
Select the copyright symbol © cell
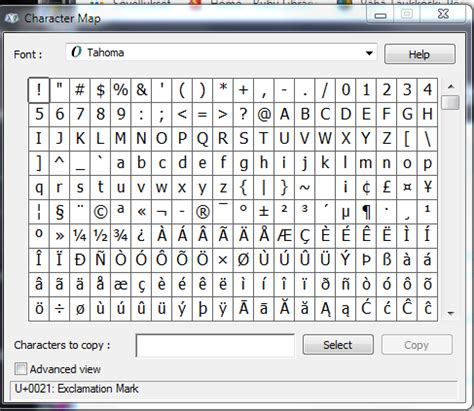[100, 212]
